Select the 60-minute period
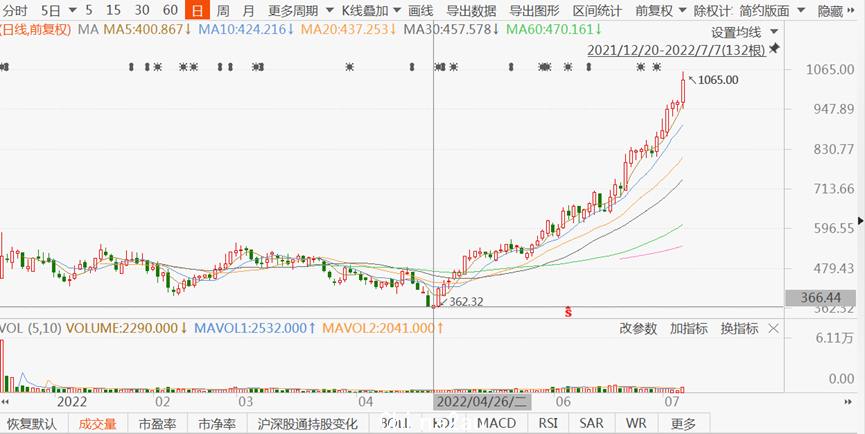Image resolution: width=865 pixels, height=434 pixels. click(170, 10)
